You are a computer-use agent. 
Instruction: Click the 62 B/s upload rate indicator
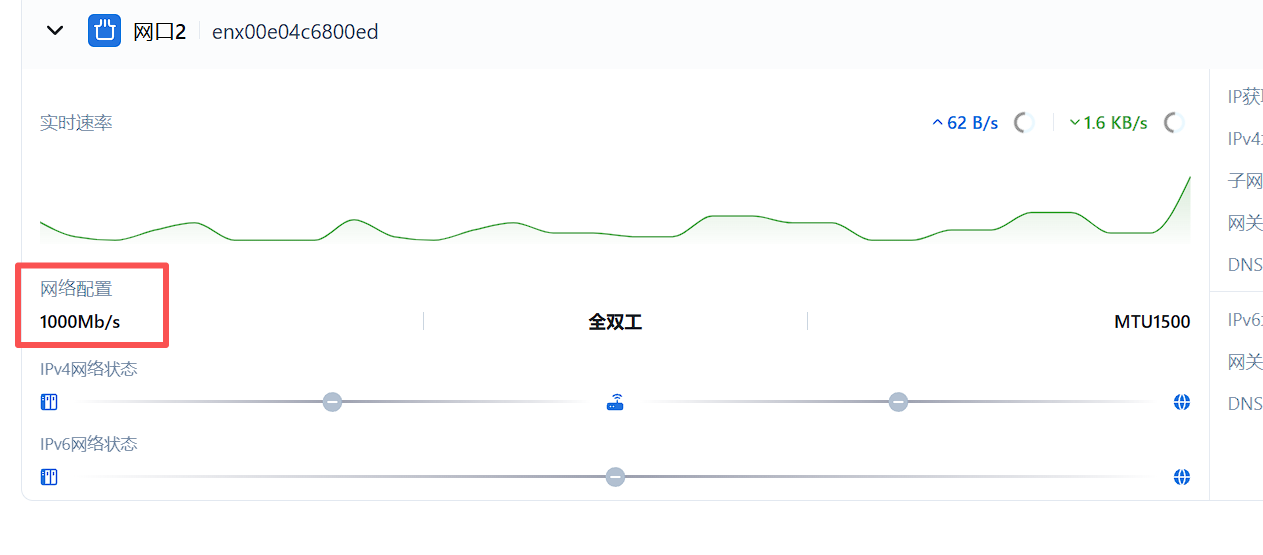pos(965,123)
